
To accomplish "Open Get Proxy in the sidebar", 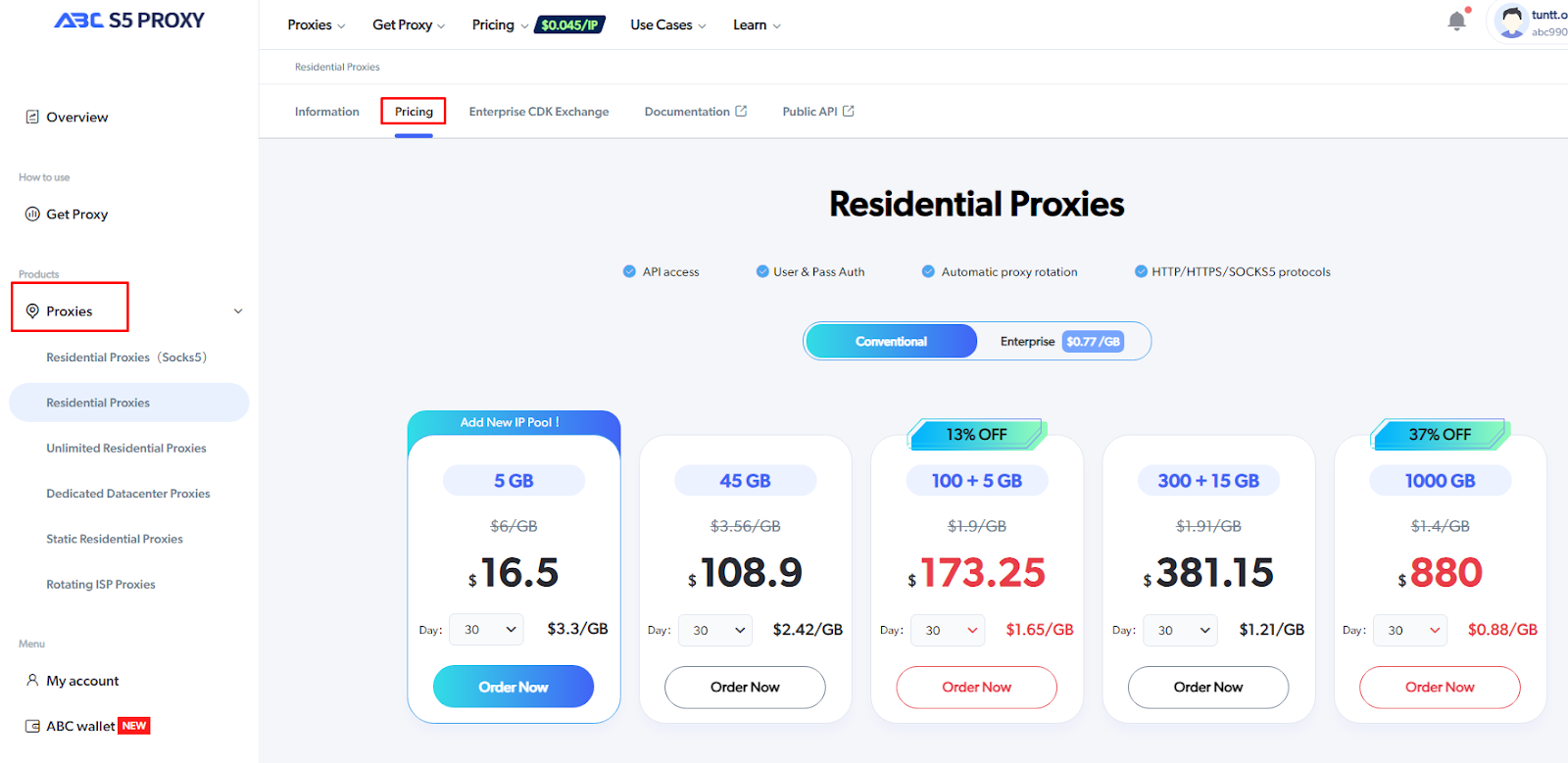I will point(77,214).
